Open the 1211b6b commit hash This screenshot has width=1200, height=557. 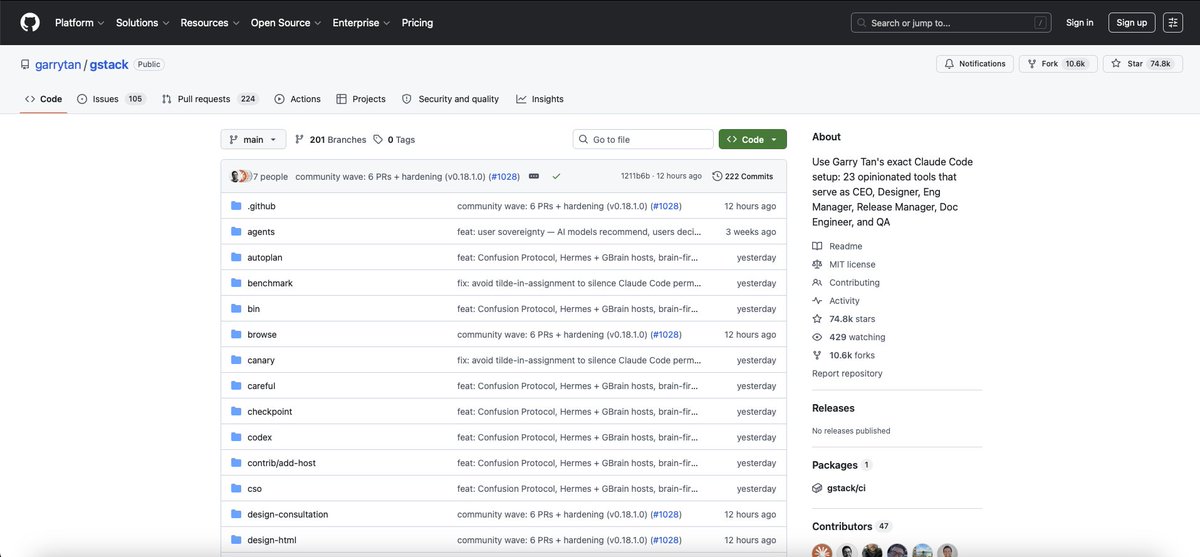tap(635, 176)
